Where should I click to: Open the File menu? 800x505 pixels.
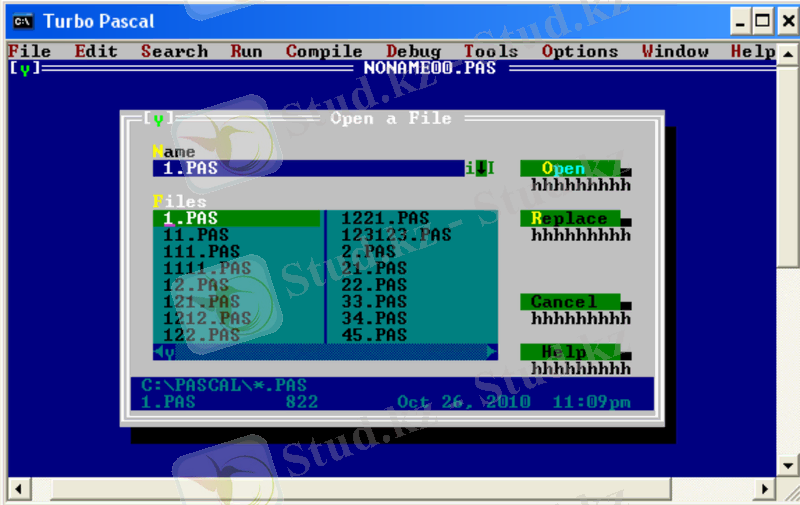coord(29,52)
